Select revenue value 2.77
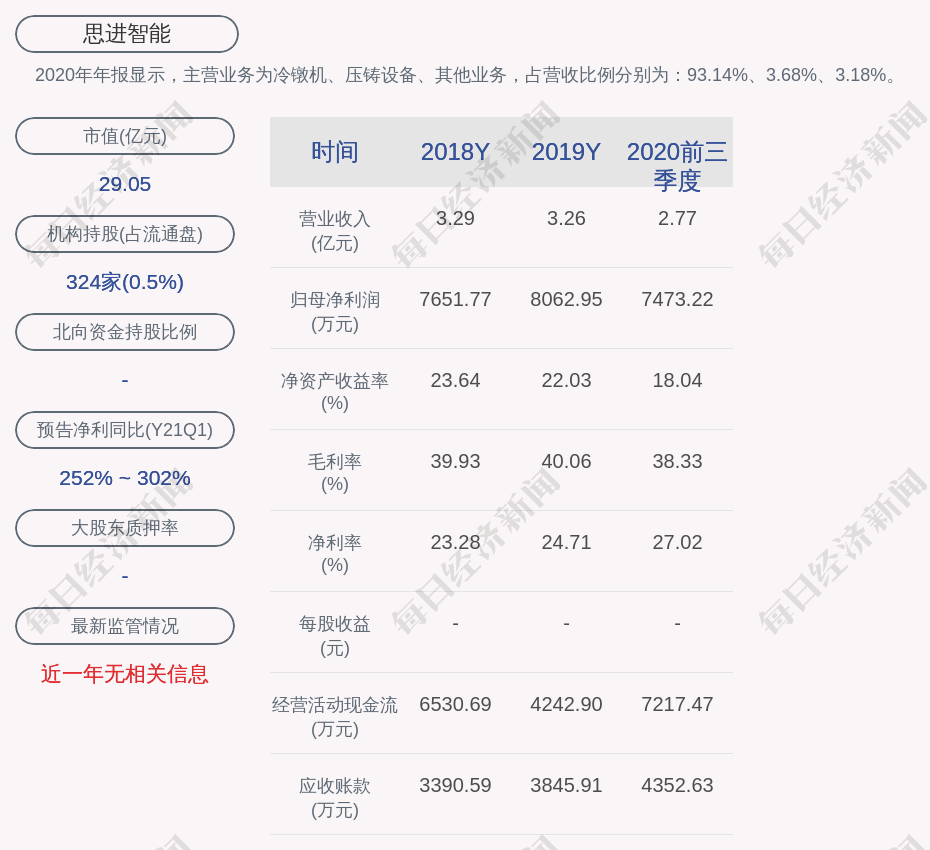This screenshot has width=930, height=850. pos(677,218)
